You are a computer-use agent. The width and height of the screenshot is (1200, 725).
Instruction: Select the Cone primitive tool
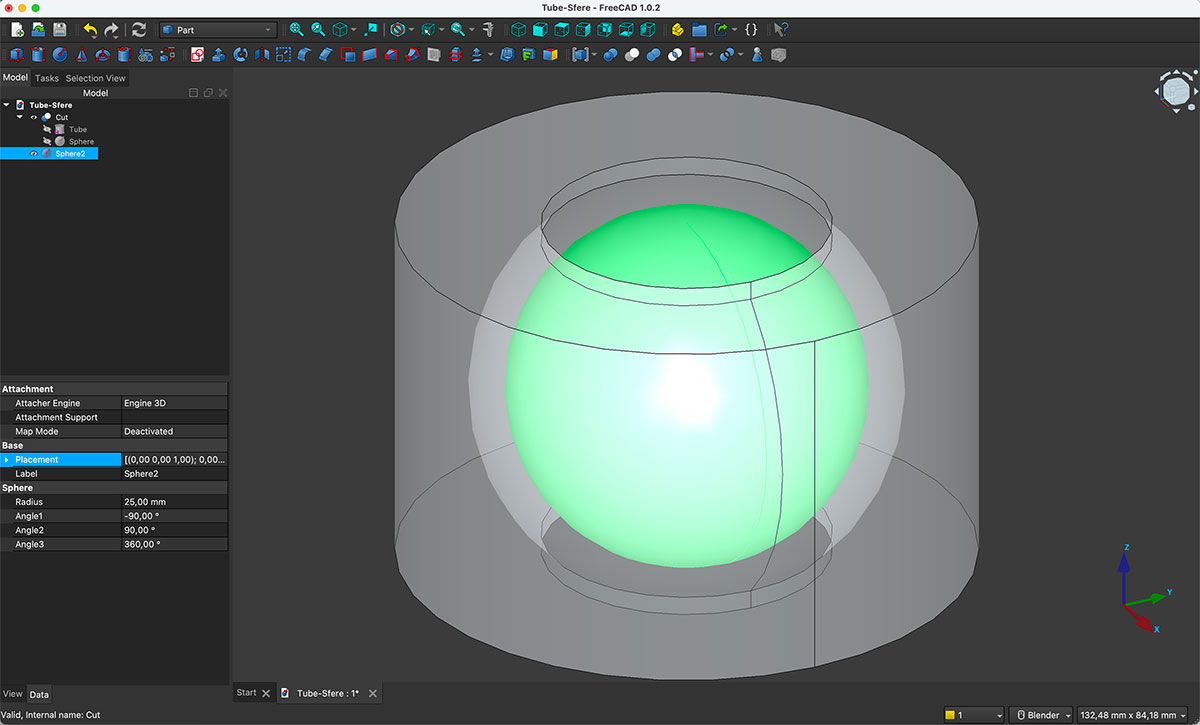(79, 55)
